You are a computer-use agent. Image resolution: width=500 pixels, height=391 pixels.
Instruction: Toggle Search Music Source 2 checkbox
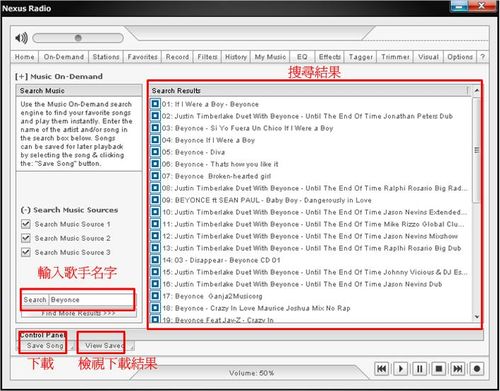(26, 238)
